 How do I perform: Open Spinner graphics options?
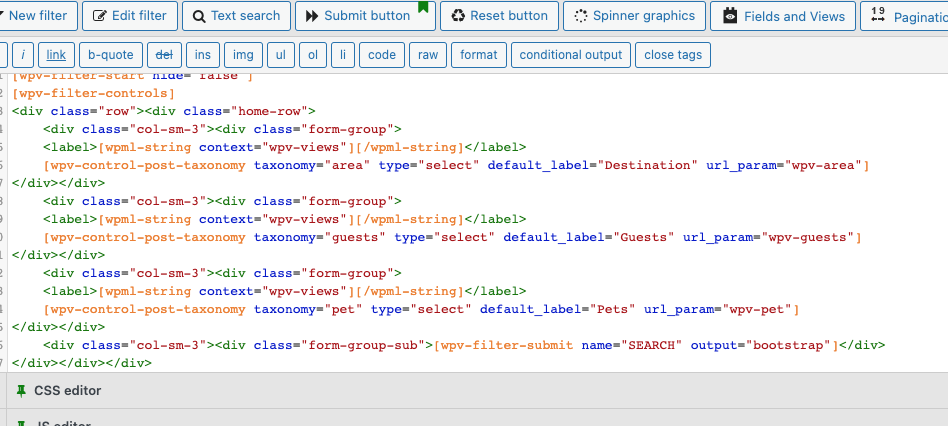coord(634,16)
